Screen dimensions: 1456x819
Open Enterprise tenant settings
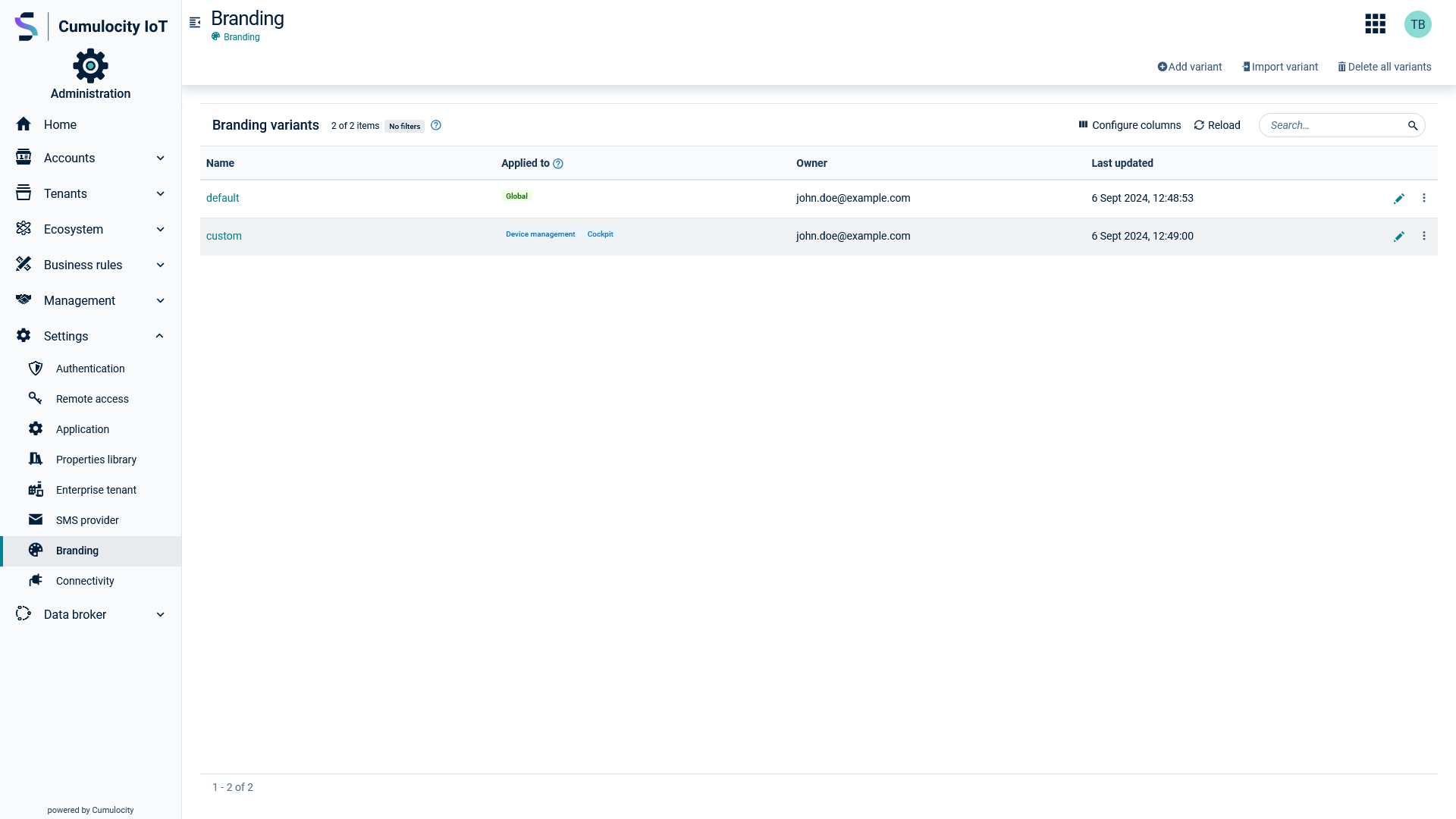tap(90, 490)
